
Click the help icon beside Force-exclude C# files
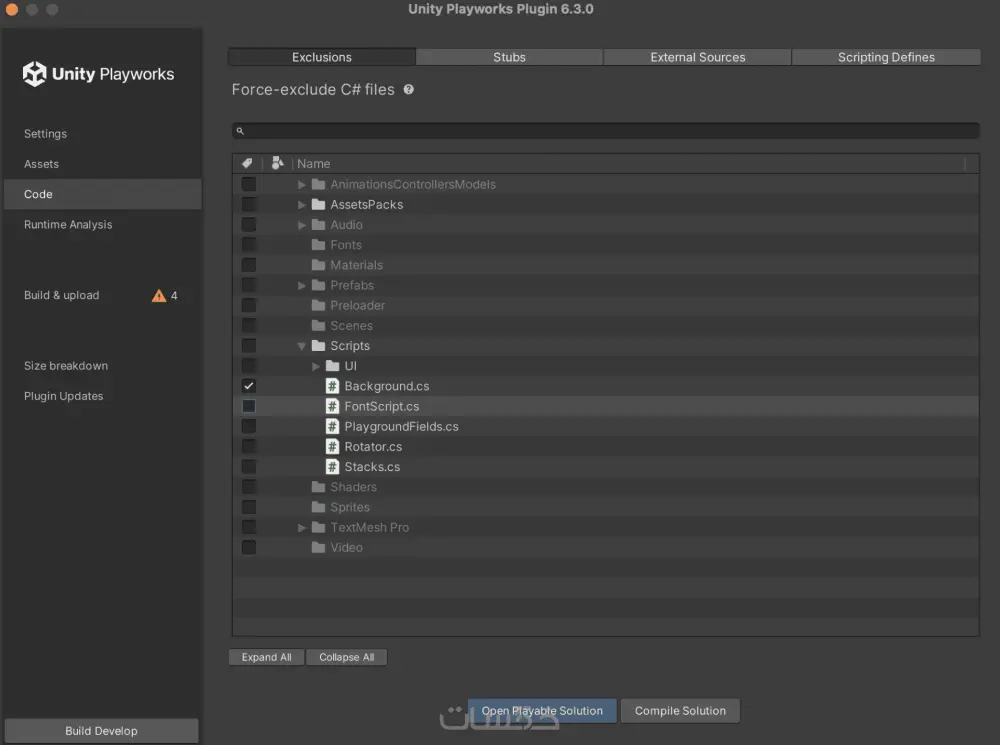(409, 90)
